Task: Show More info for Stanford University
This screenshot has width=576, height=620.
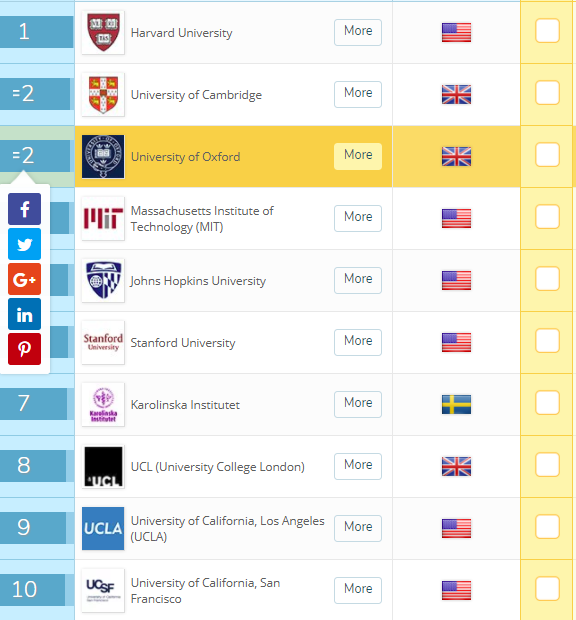Action: [358, 342]
